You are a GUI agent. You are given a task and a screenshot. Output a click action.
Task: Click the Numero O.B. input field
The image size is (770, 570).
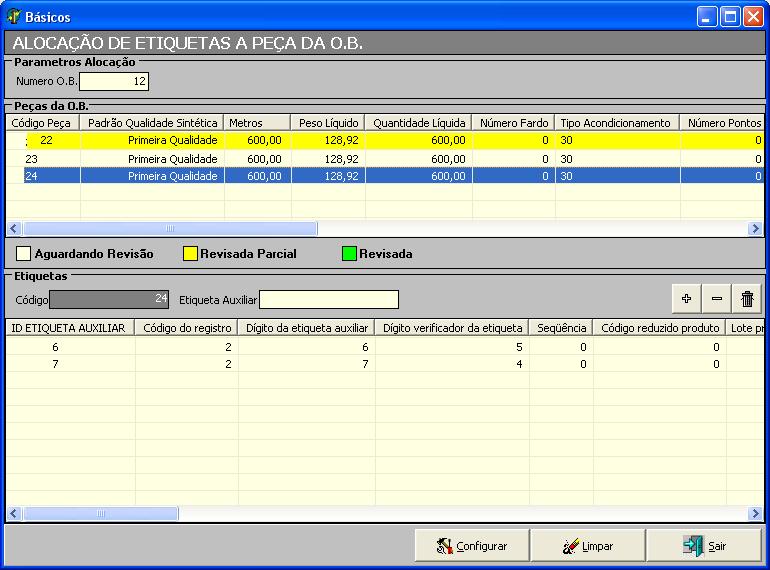point(114,81)
